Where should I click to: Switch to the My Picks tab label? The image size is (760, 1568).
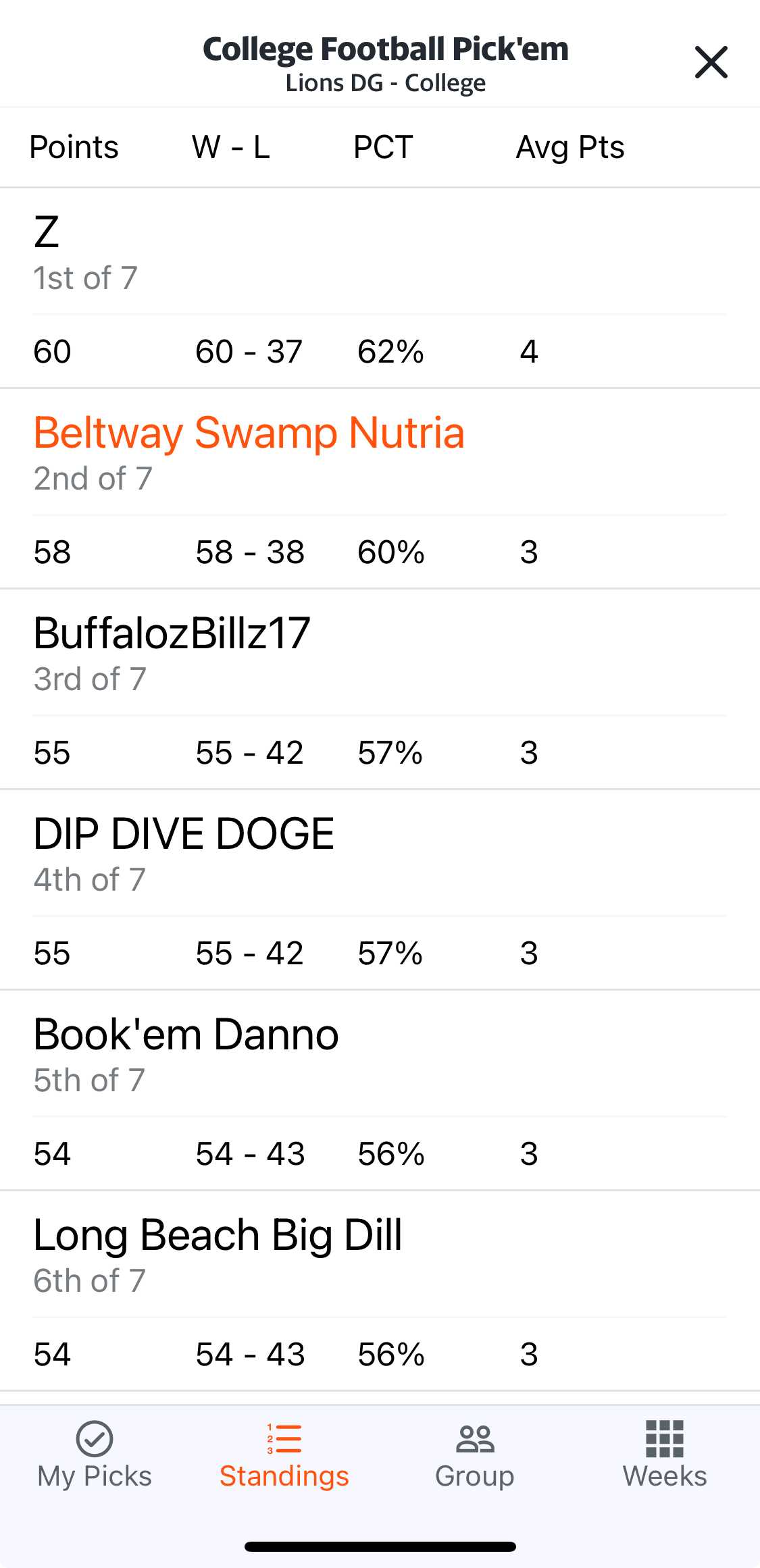coord(95,1476)
